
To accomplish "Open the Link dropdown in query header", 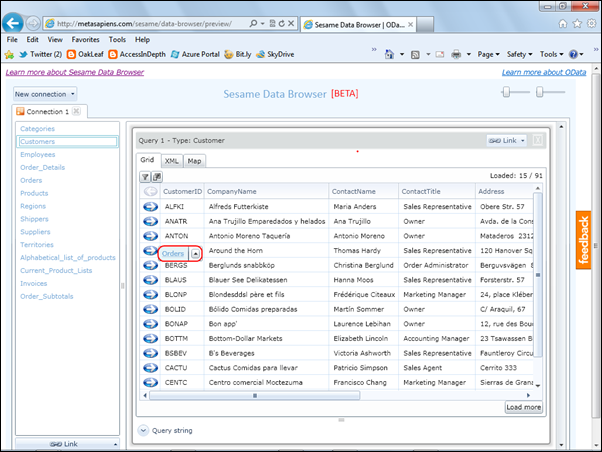I will 506,141.
